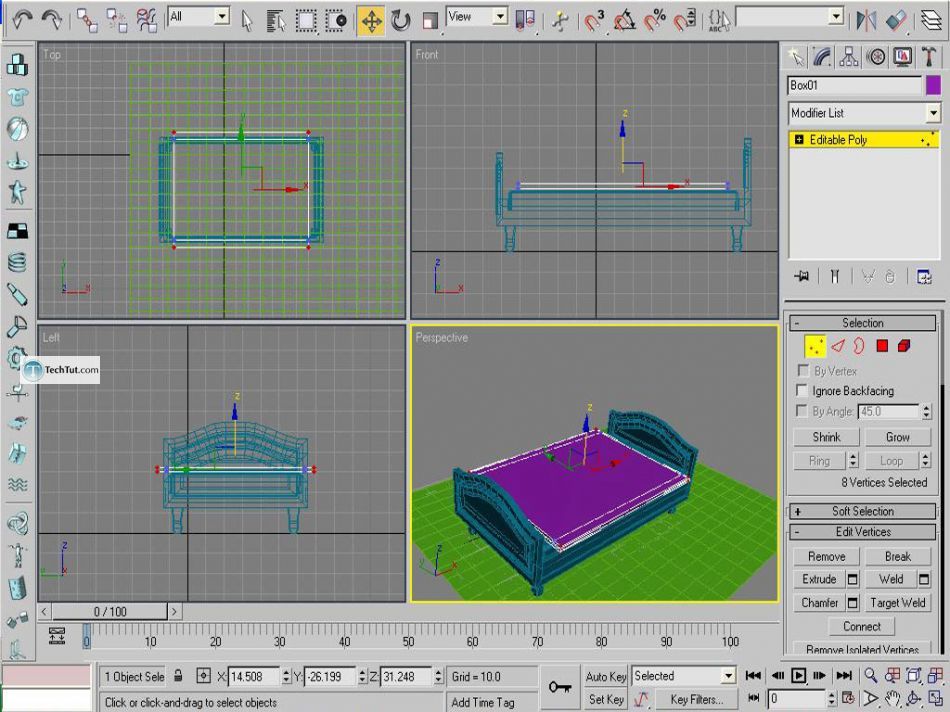Viewport: 950px width, 712px height.
Task: Expand the Editable Poly plus box
Action: pyautogui.click(x=799, y=140)
